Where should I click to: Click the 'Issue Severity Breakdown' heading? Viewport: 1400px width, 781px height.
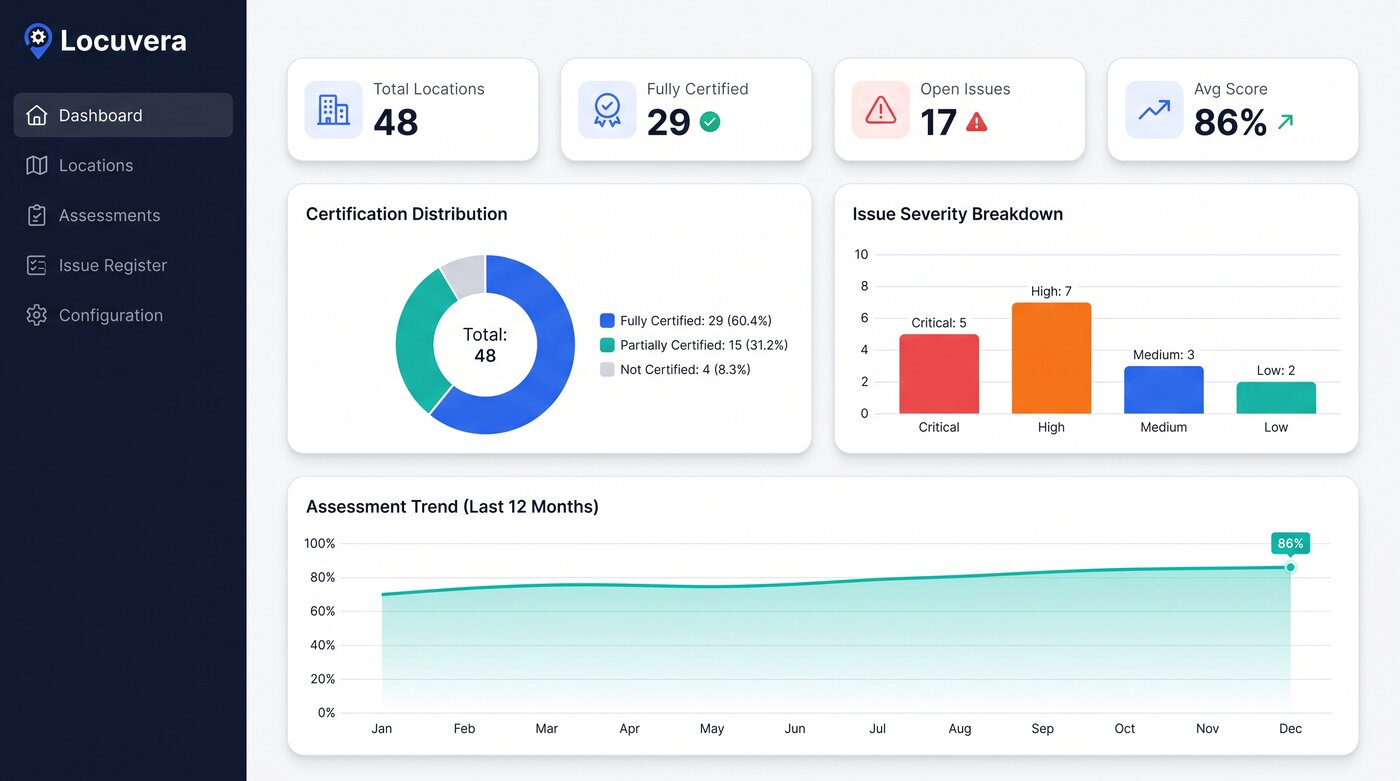(x=957, y=214)
